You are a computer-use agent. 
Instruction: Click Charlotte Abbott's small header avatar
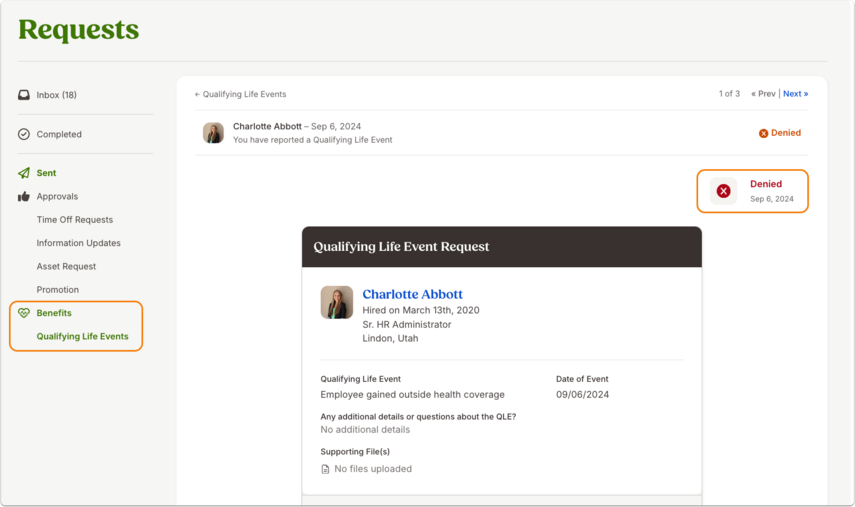pyautogui.click(x=213, y=133)
